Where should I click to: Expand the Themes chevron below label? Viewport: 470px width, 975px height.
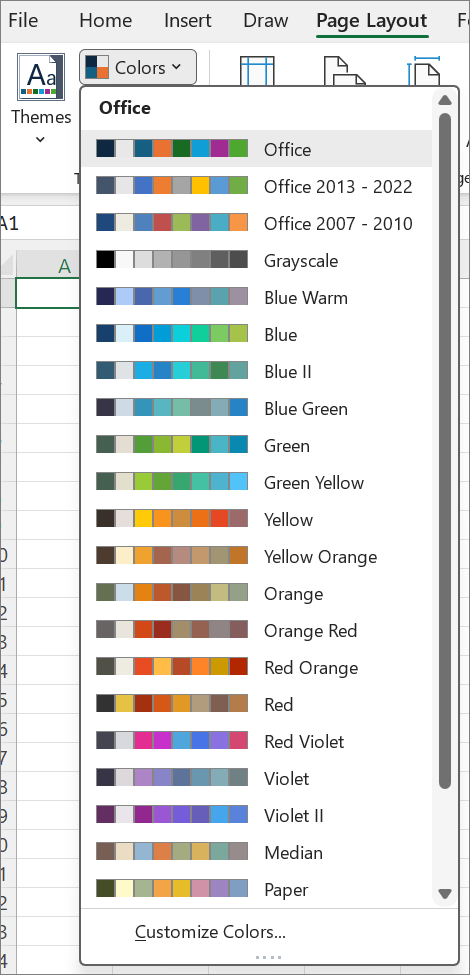point(40,140)
